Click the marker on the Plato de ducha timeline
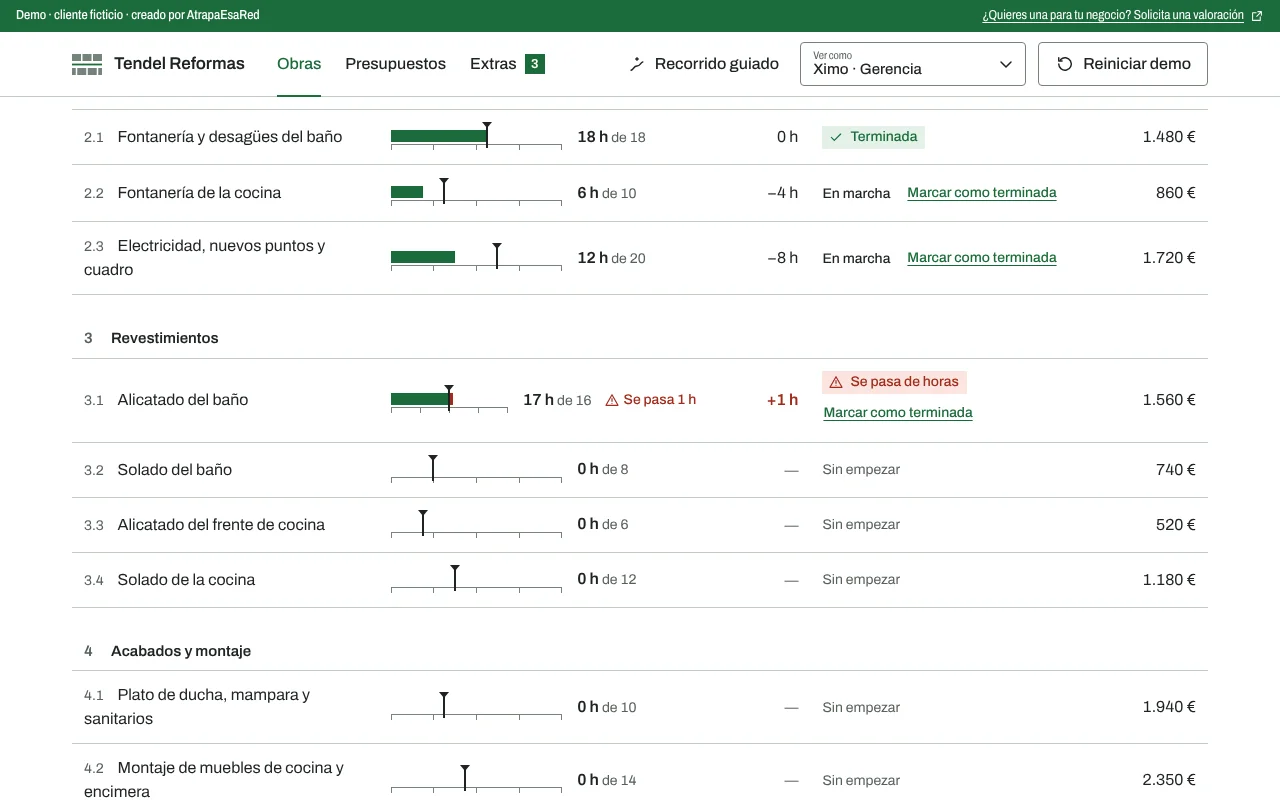Image resolution: width=1280 pixels, height=800 pixels. tap(444, 704)
